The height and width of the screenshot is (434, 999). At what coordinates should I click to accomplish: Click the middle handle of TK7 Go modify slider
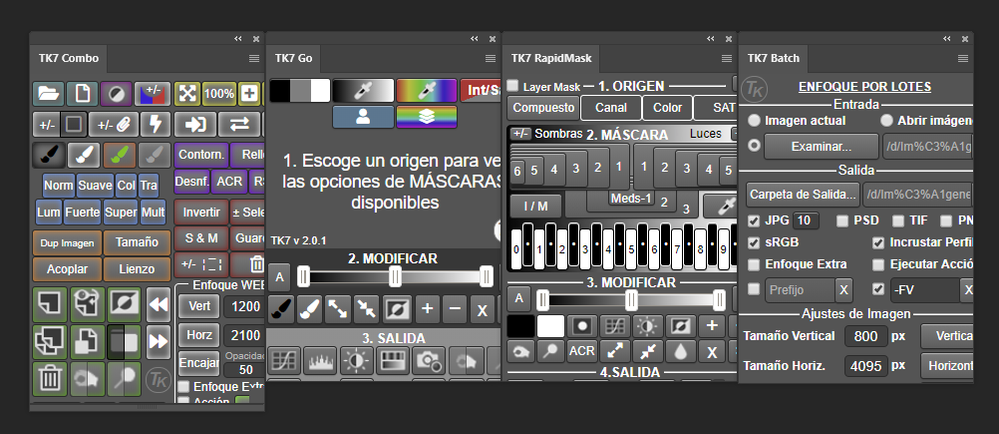click(x=395, y=276)
